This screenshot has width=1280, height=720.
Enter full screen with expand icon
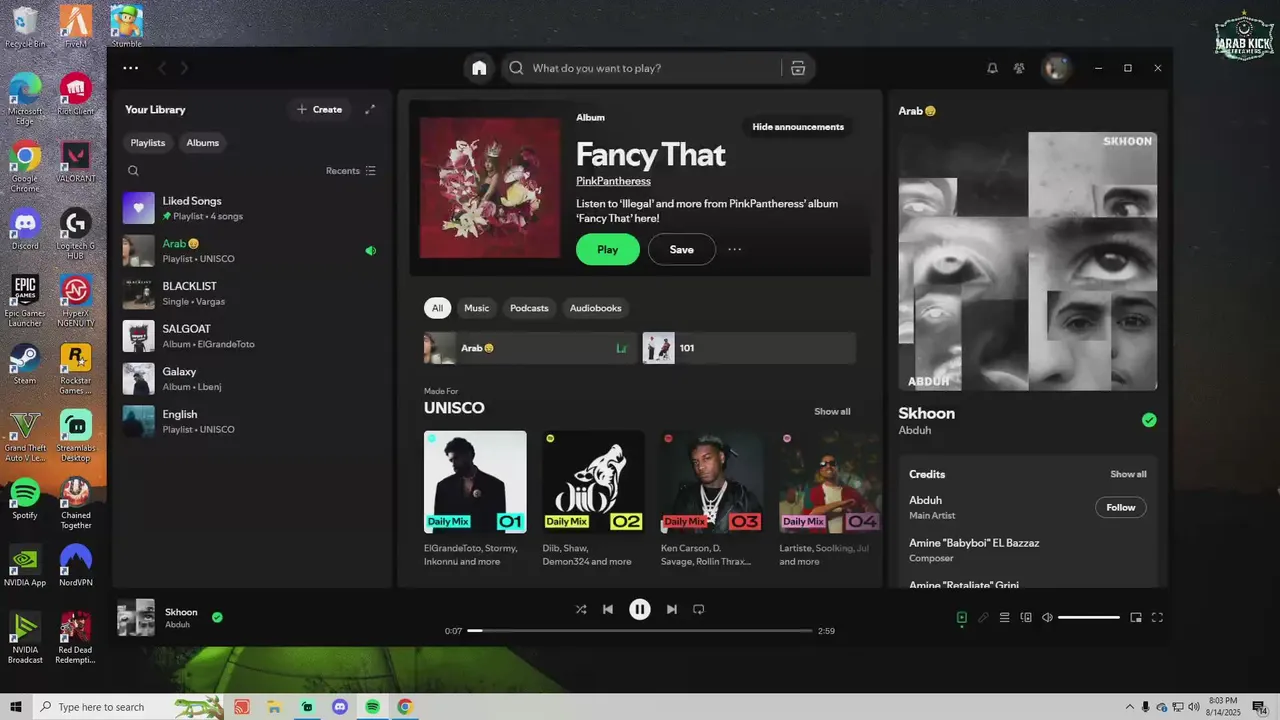click(x=1158, y=617)
